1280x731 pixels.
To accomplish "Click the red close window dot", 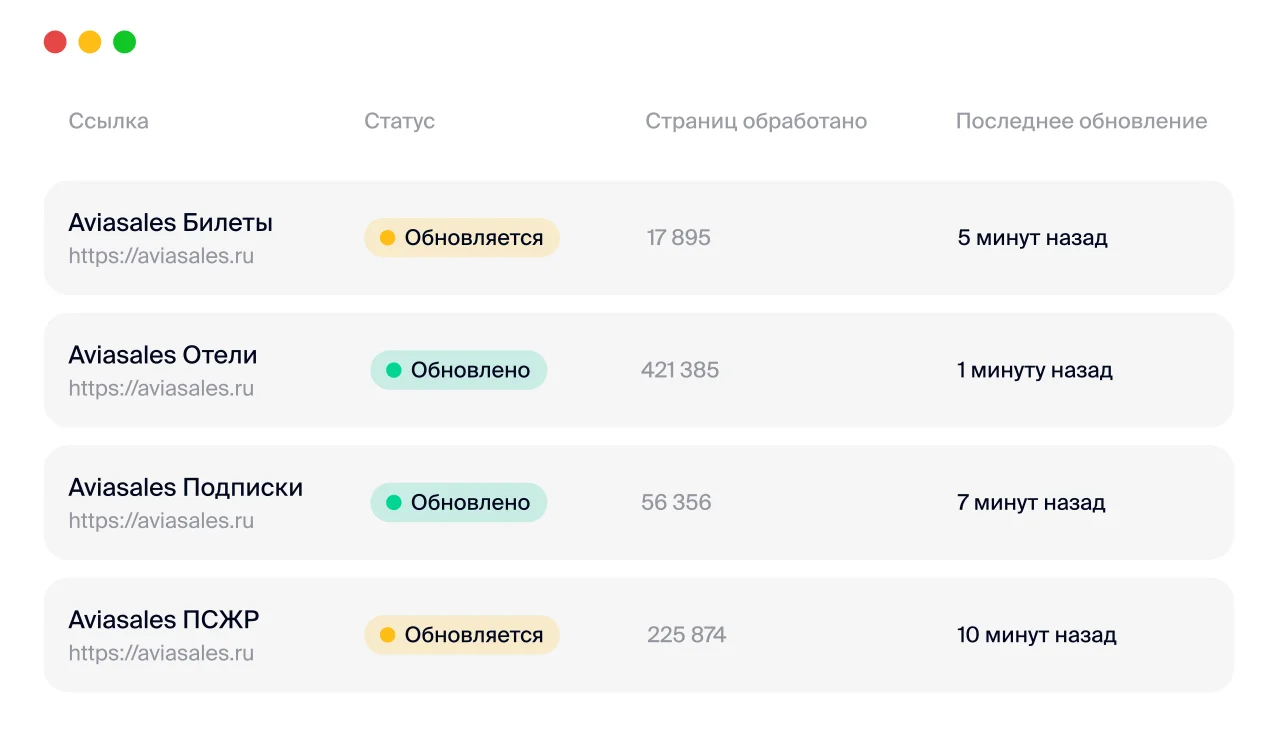I will 55,42.
